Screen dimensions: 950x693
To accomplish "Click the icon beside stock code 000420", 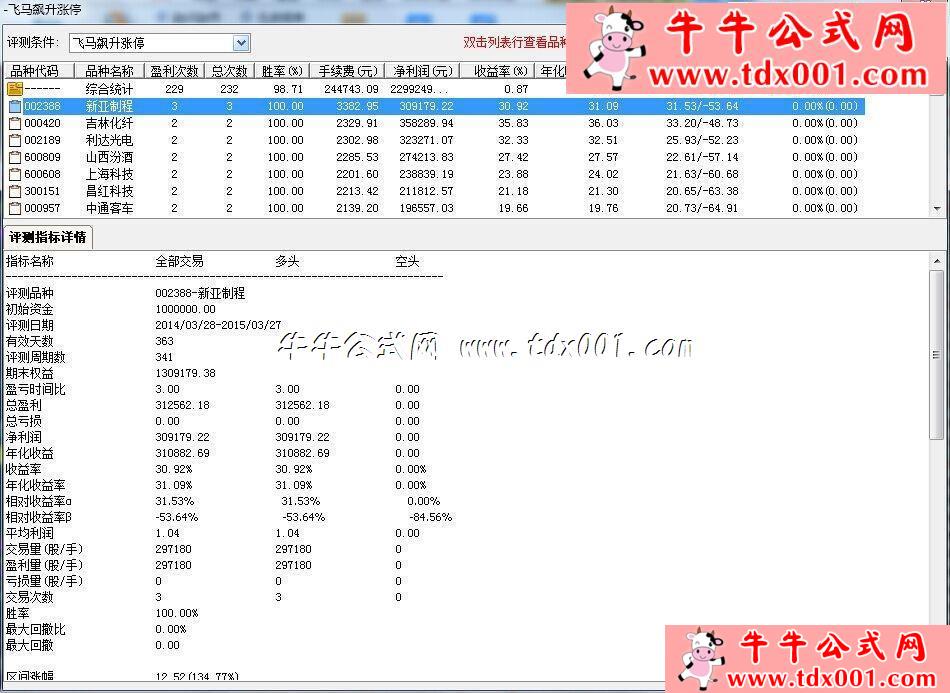I will pos(15,123).
